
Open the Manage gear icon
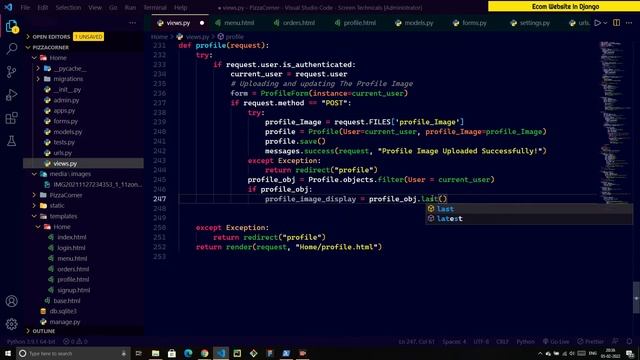[x=11, y=324]
